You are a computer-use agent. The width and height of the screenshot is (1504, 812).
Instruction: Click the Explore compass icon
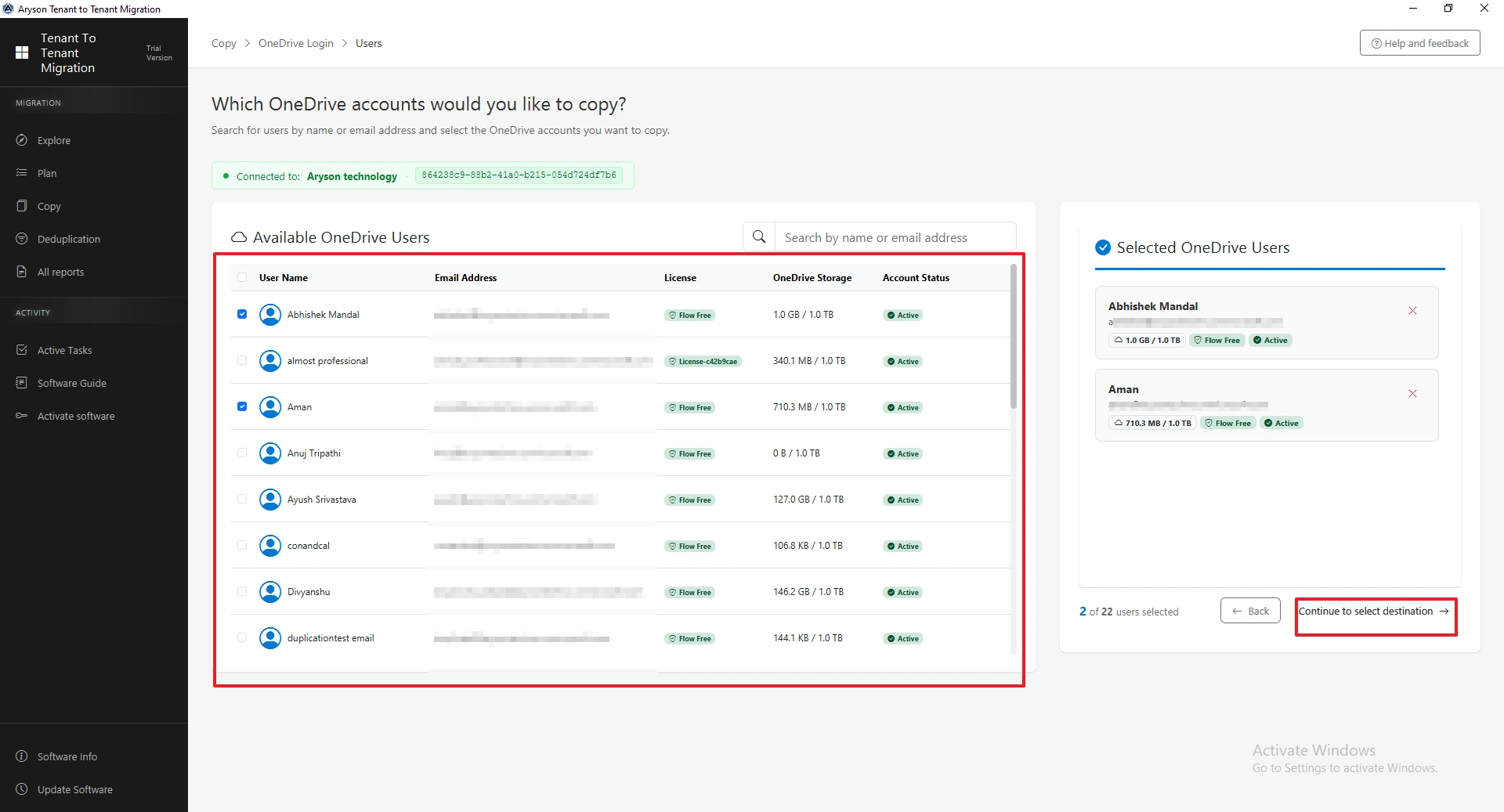[22, 140]
